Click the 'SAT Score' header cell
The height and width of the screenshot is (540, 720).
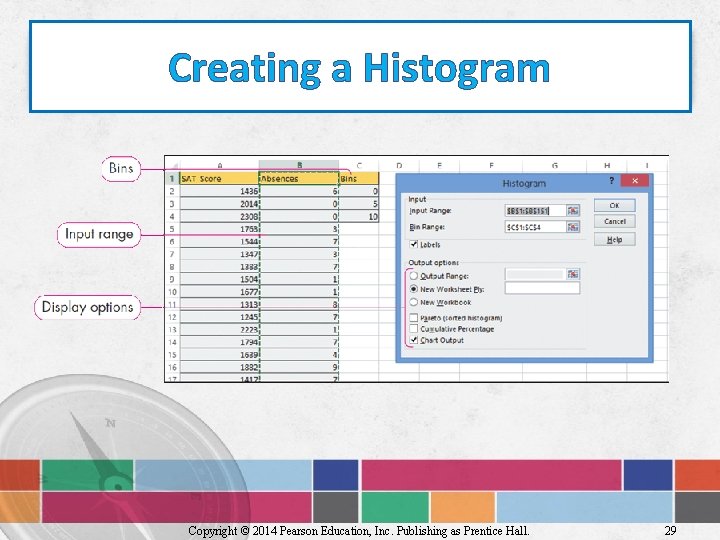point(219,179)
